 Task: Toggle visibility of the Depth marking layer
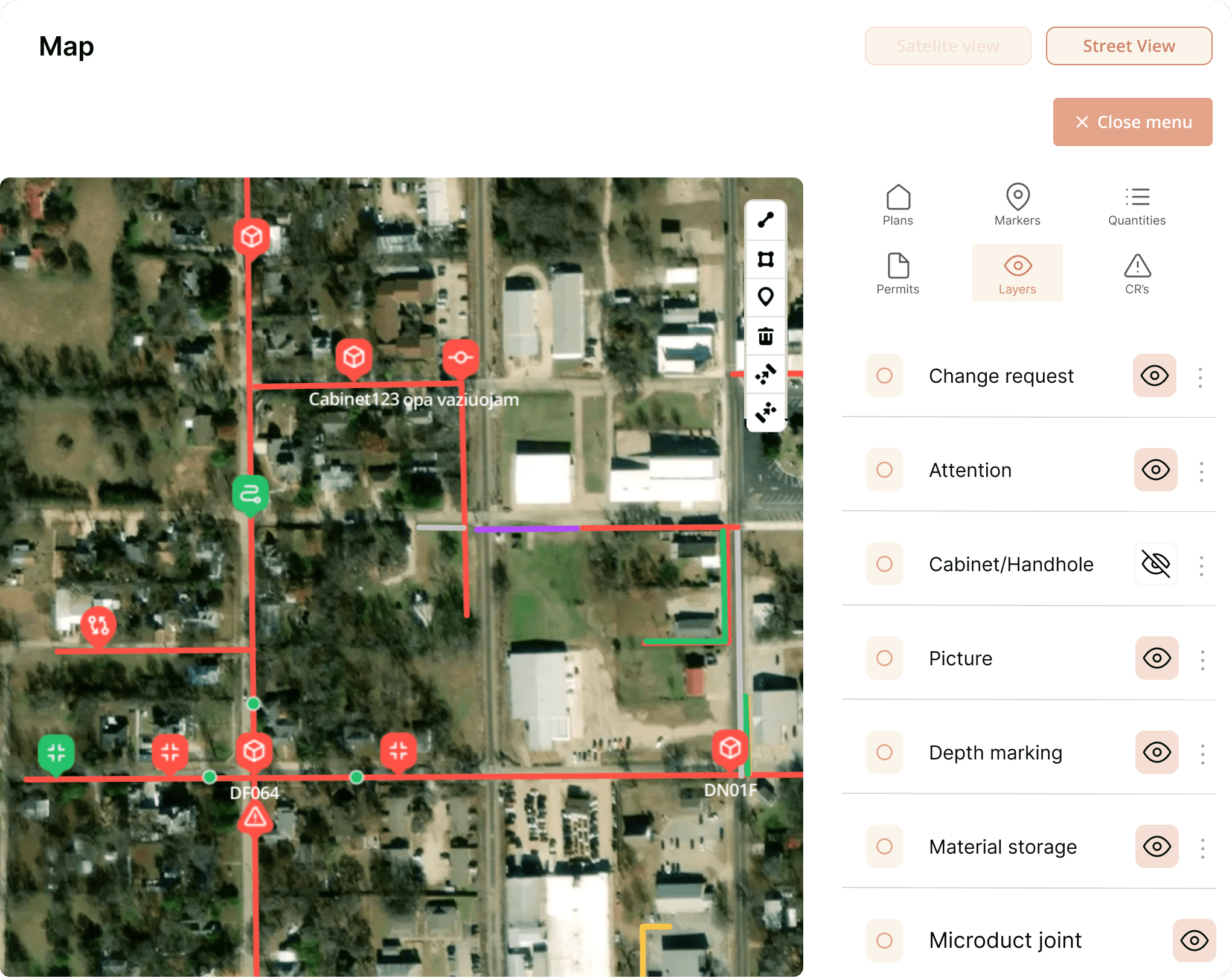(x=1157, y=752)
